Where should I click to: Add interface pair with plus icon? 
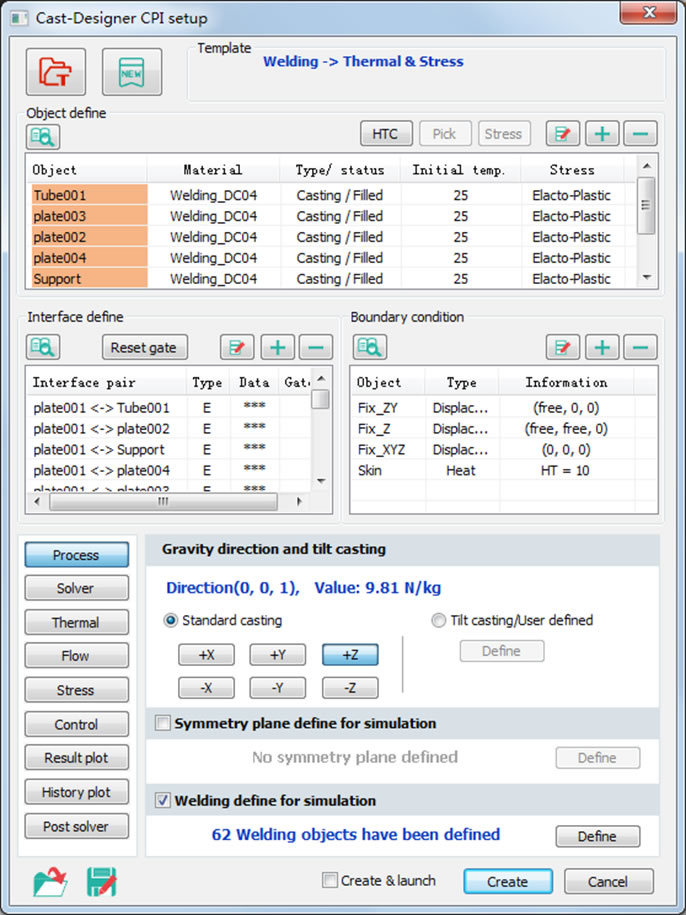(278, 347)
